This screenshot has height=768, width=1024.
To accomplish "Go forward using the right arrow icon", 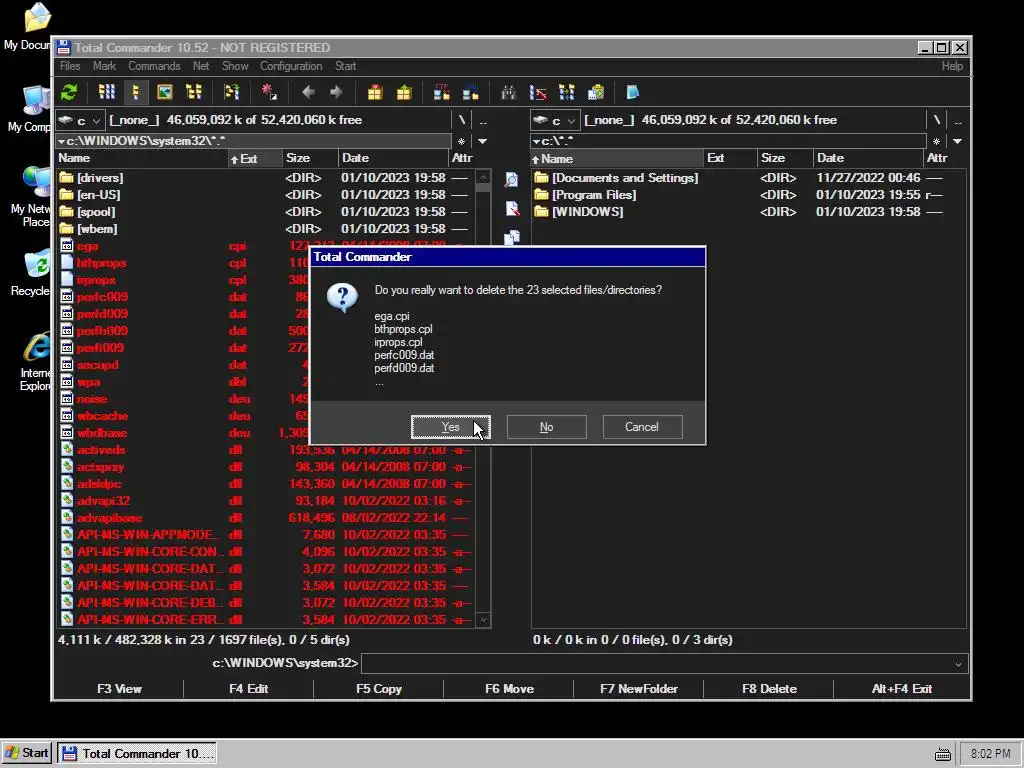I will tap(336, 92).
